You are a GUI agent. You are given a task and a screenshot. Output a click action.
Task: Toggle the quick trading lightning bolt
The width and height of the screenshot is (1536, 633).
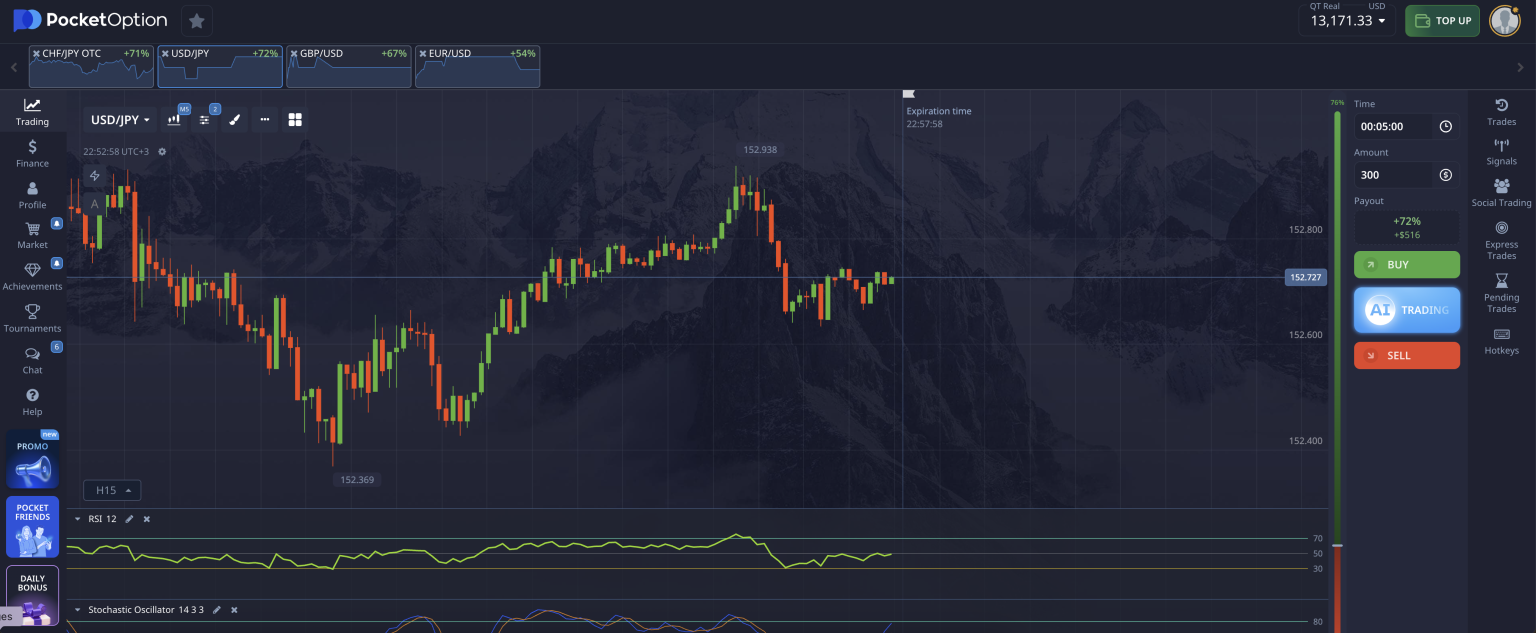pos(95,176)
